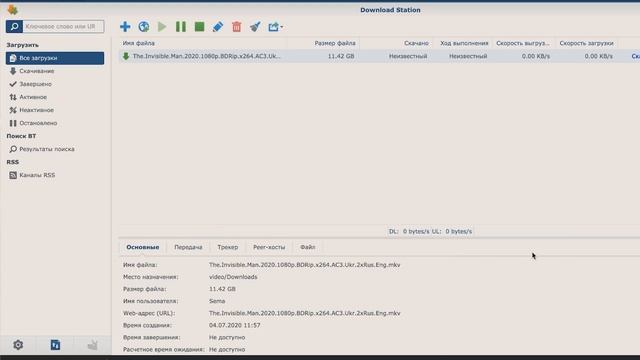640x360 pixels.
Task: Sort by the 'Скорость загрузки' column header
Action: (x=587, y=43)
